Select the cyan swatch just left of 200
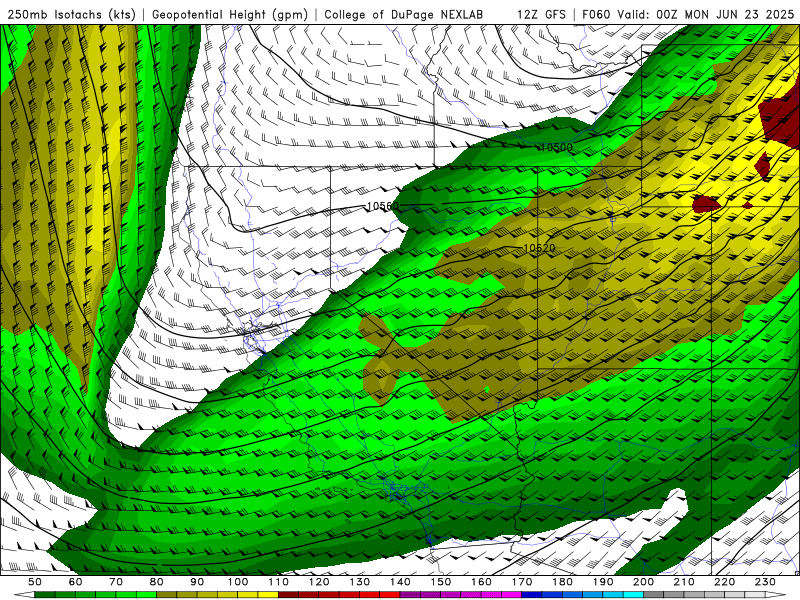The width and height of the screenshot is (800, 600). pyautogui.click(x=634, y=595)
